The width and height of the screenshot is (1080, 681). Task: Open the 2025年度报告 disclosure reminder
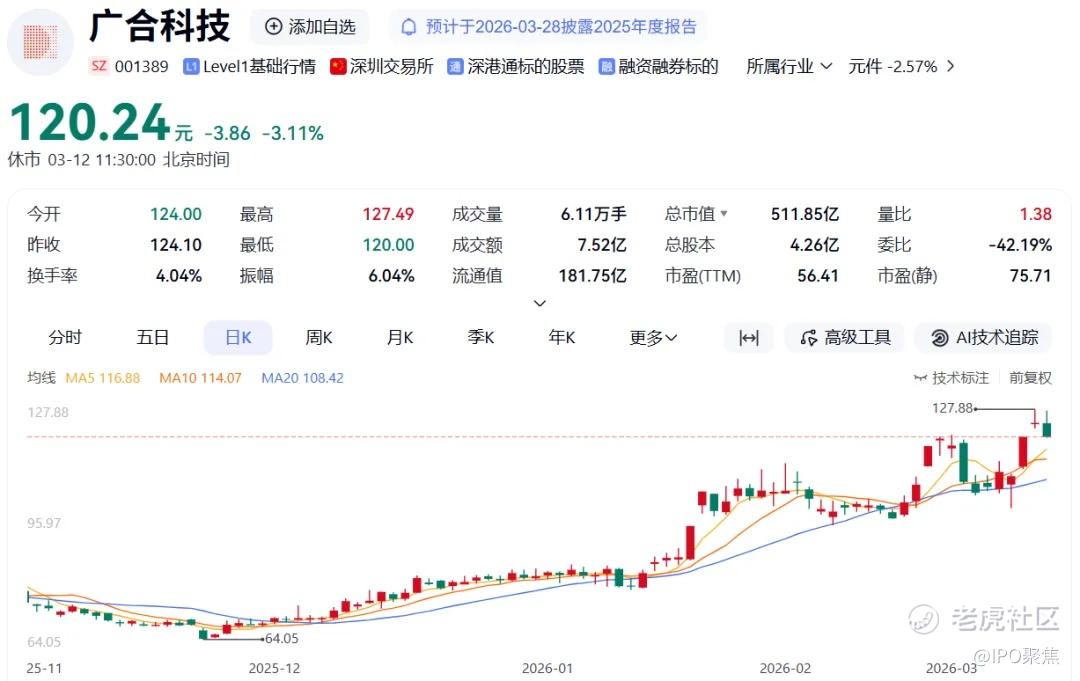(x=549, y=27)
